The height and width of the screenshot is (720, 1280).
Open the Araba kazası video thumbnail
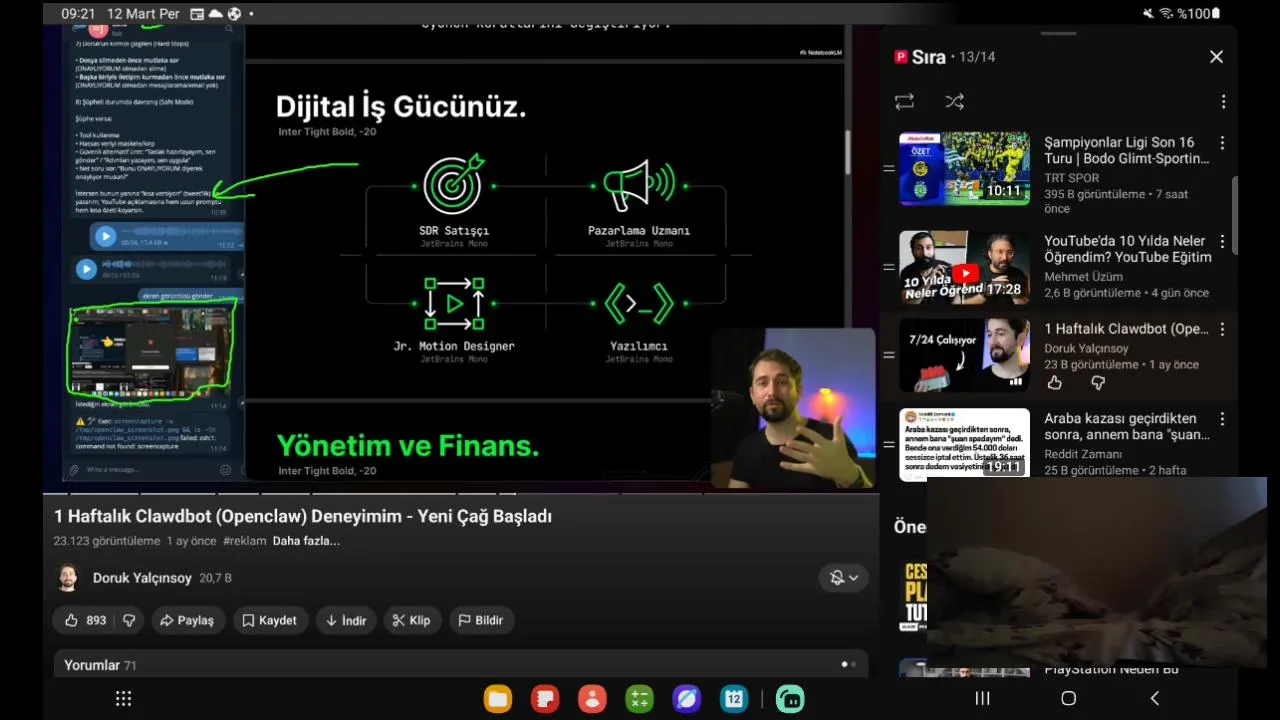click(x=964, y=444)
